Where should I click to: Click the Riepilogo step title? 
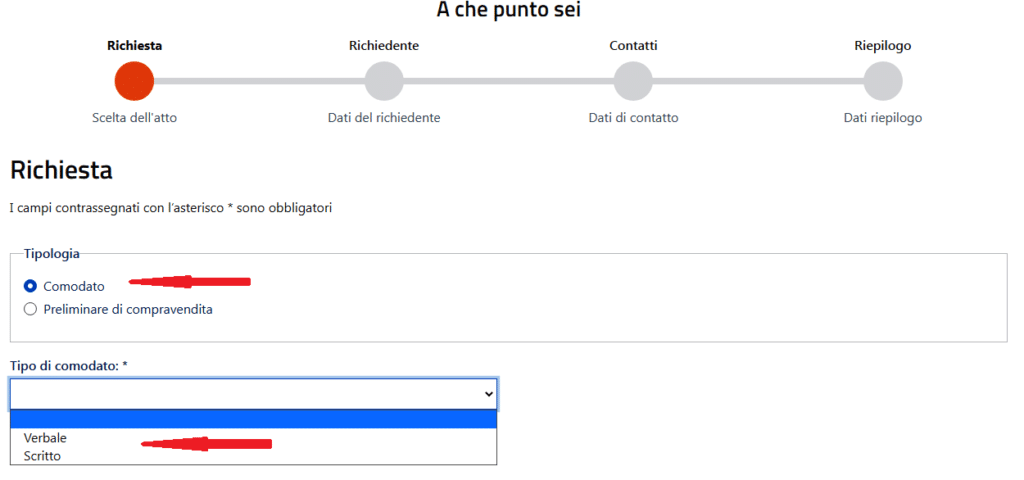883,45
